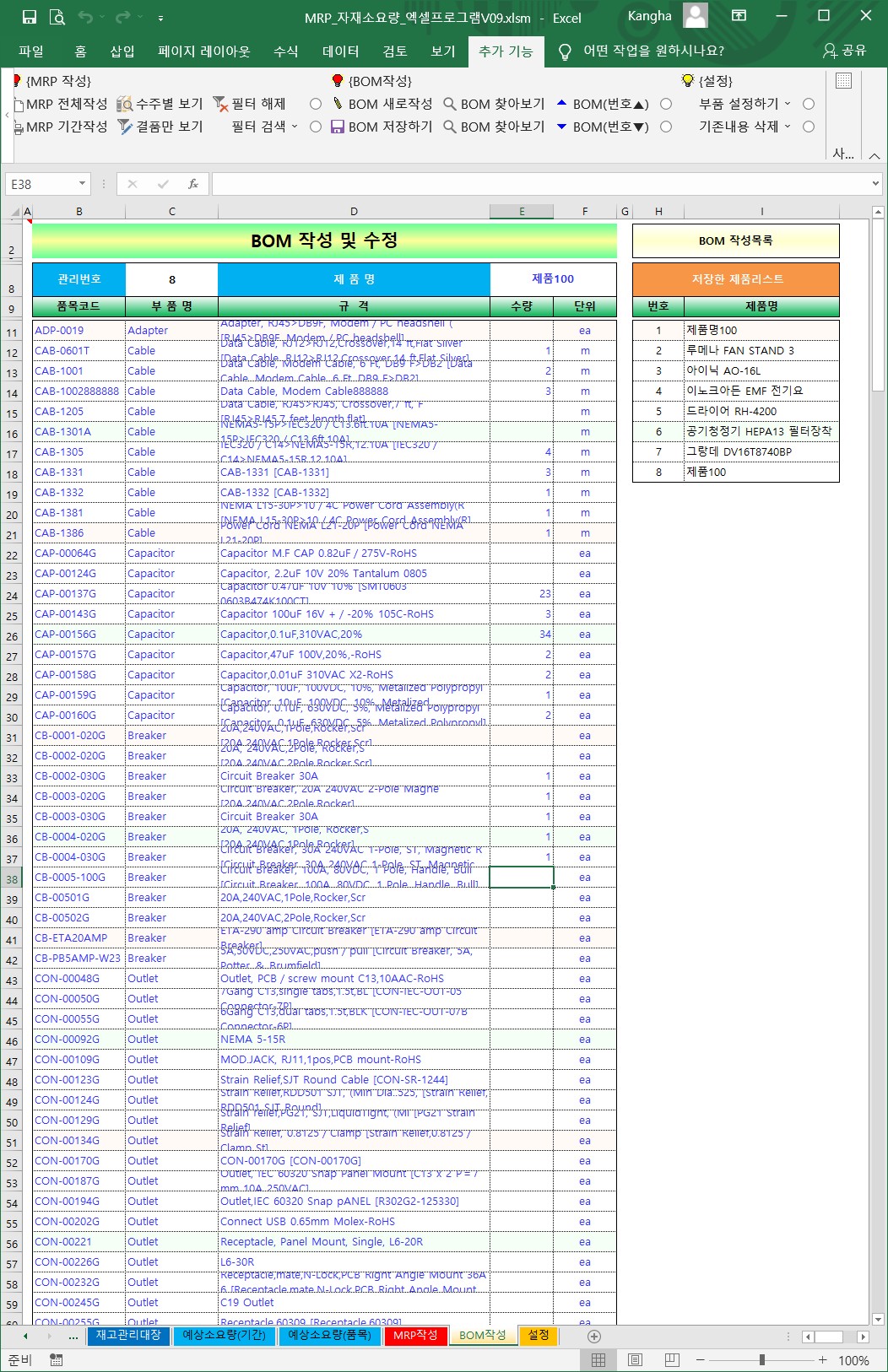Image resolution: width=888 pixels, height=1372 pixels.
Task: Open the hidden sheet tabs ellipsis
Action: pyautogui.click(x=73, y=1337)
